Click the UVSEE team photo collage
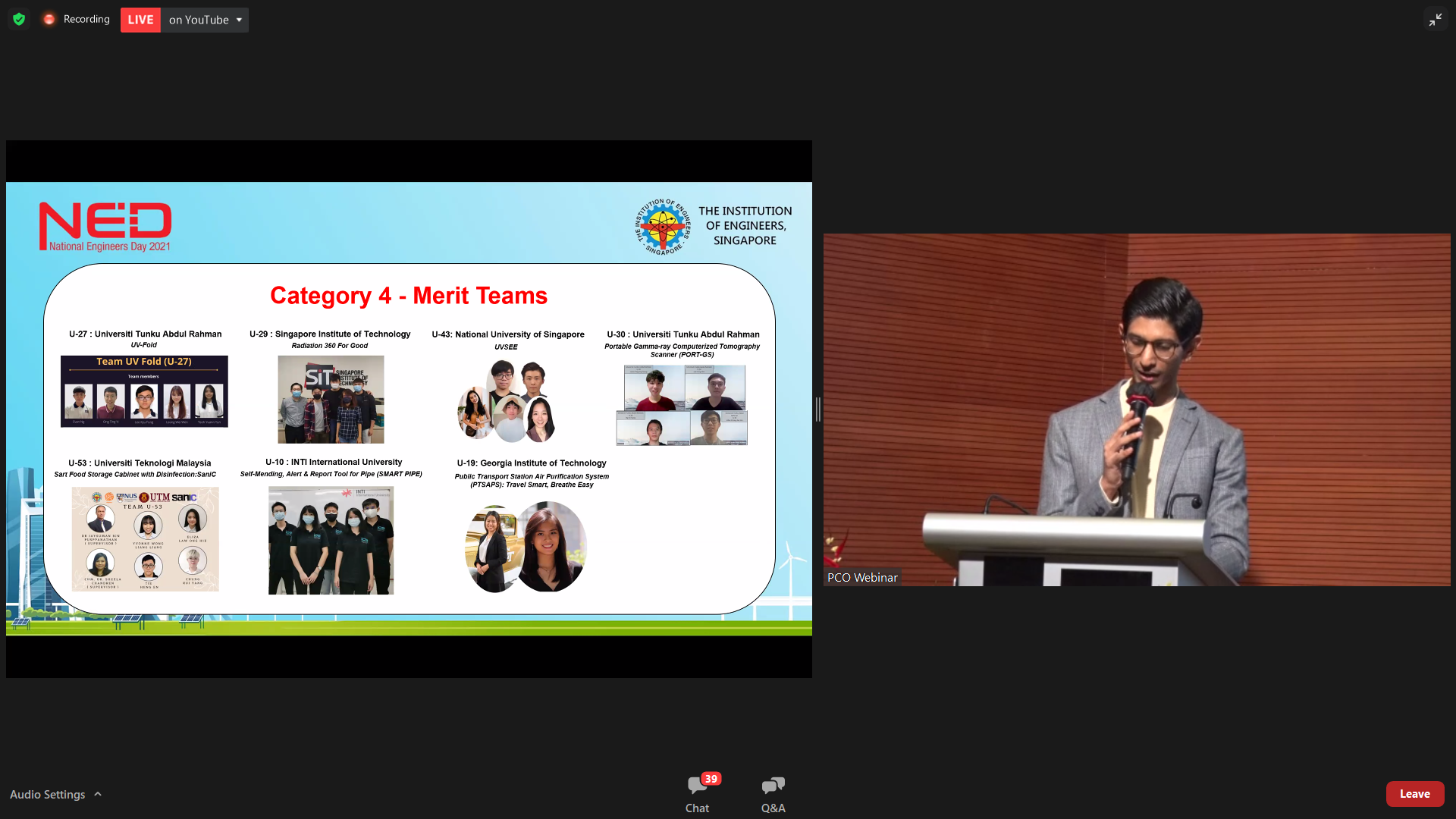The width and height of the screenshot is (1456, 819). pyautogui.click(x=507, y=400)
